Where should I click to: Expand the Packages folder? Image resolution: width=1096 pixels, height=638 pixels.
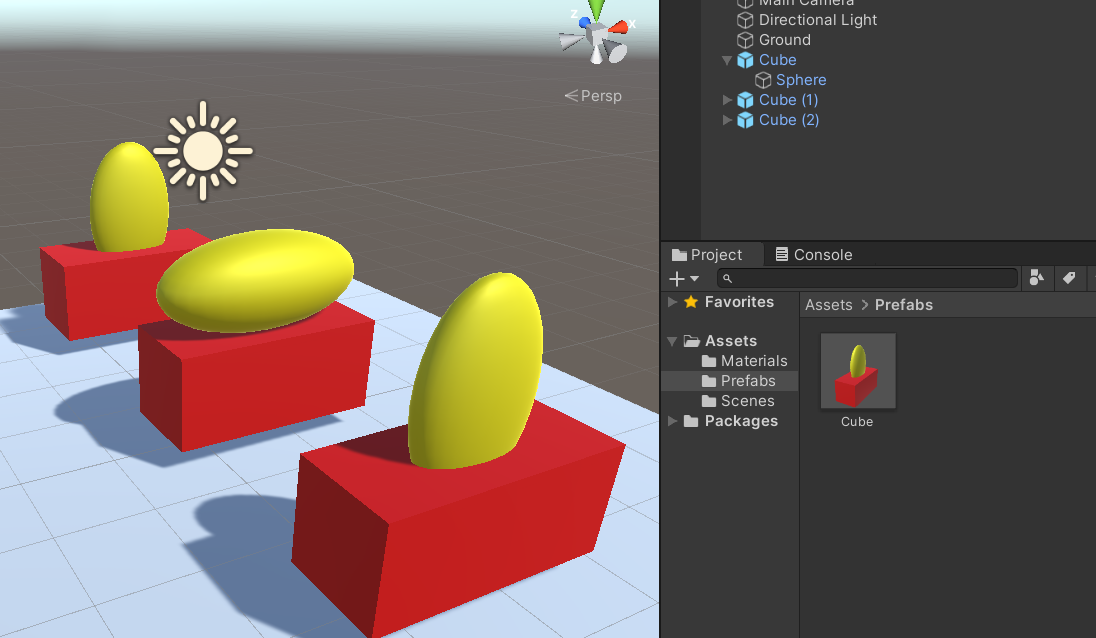671,421
